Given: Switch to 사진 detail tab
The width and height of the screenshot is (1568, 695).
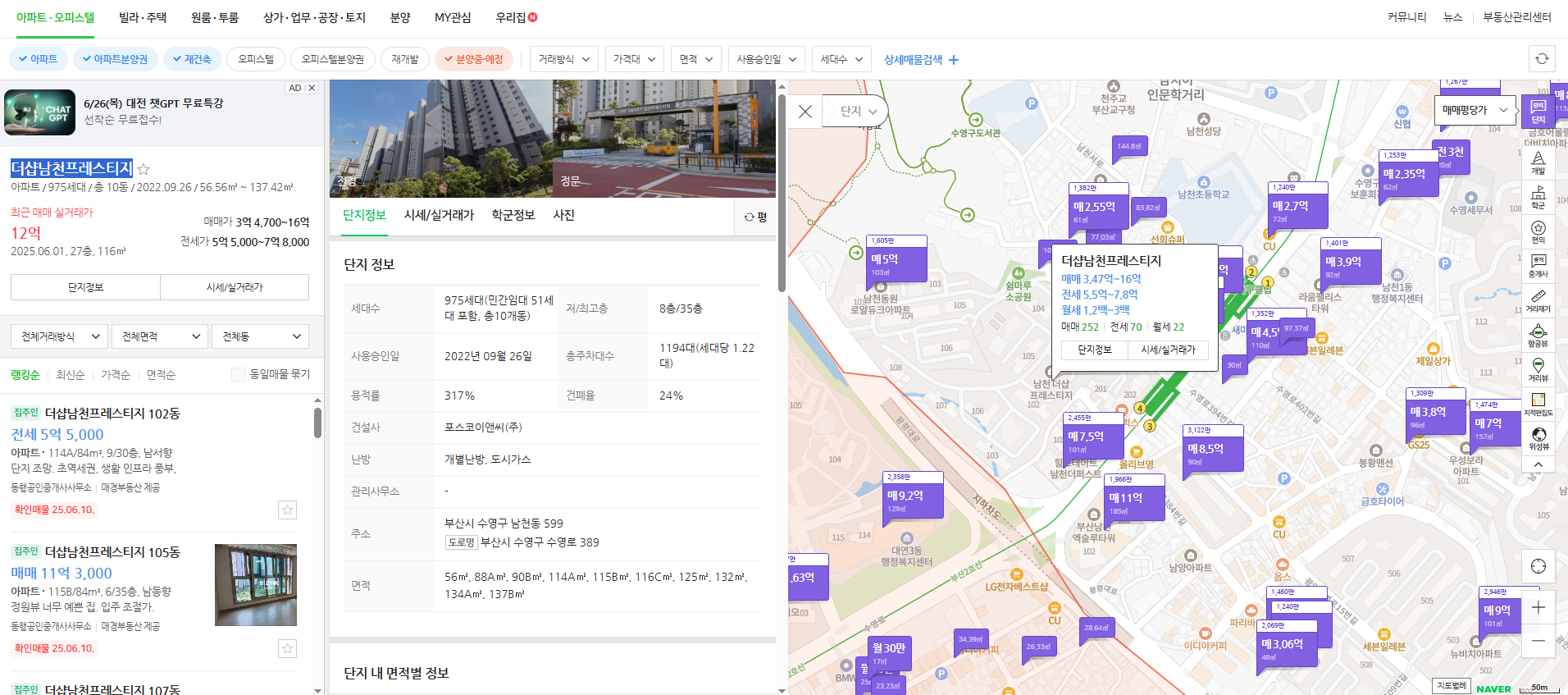Looking at the screenshot, I should (564, 215).
